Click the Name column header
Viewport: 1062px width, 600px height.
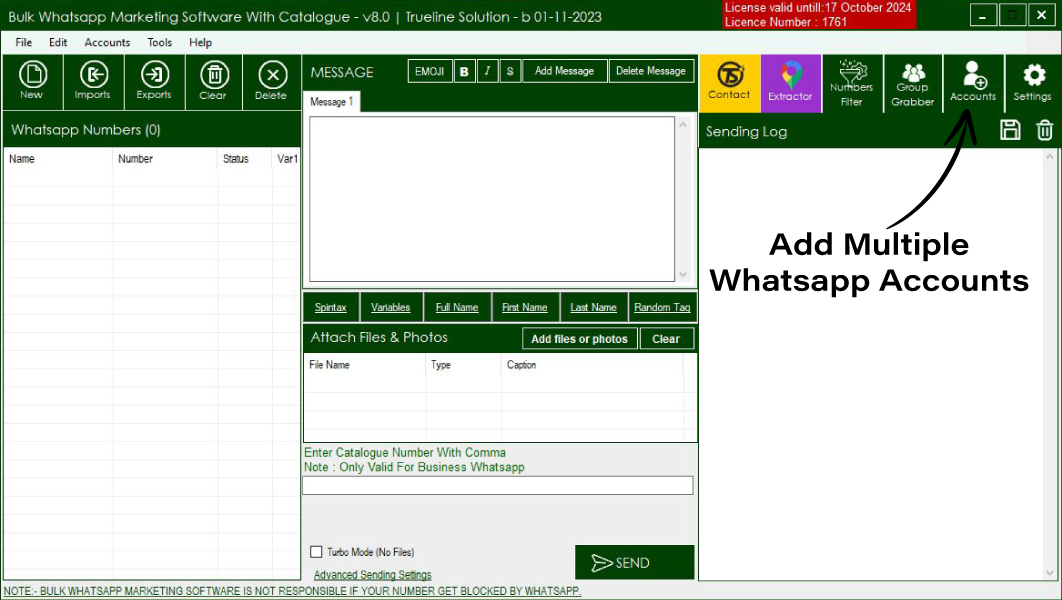(58, 159)
